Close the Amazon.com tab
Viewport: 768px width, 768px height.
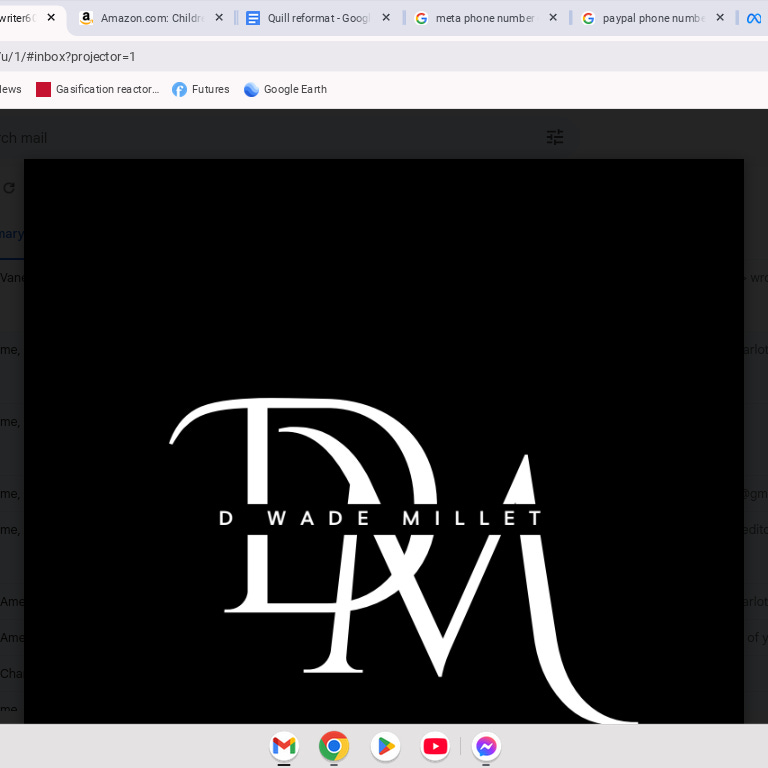(219, 18)
